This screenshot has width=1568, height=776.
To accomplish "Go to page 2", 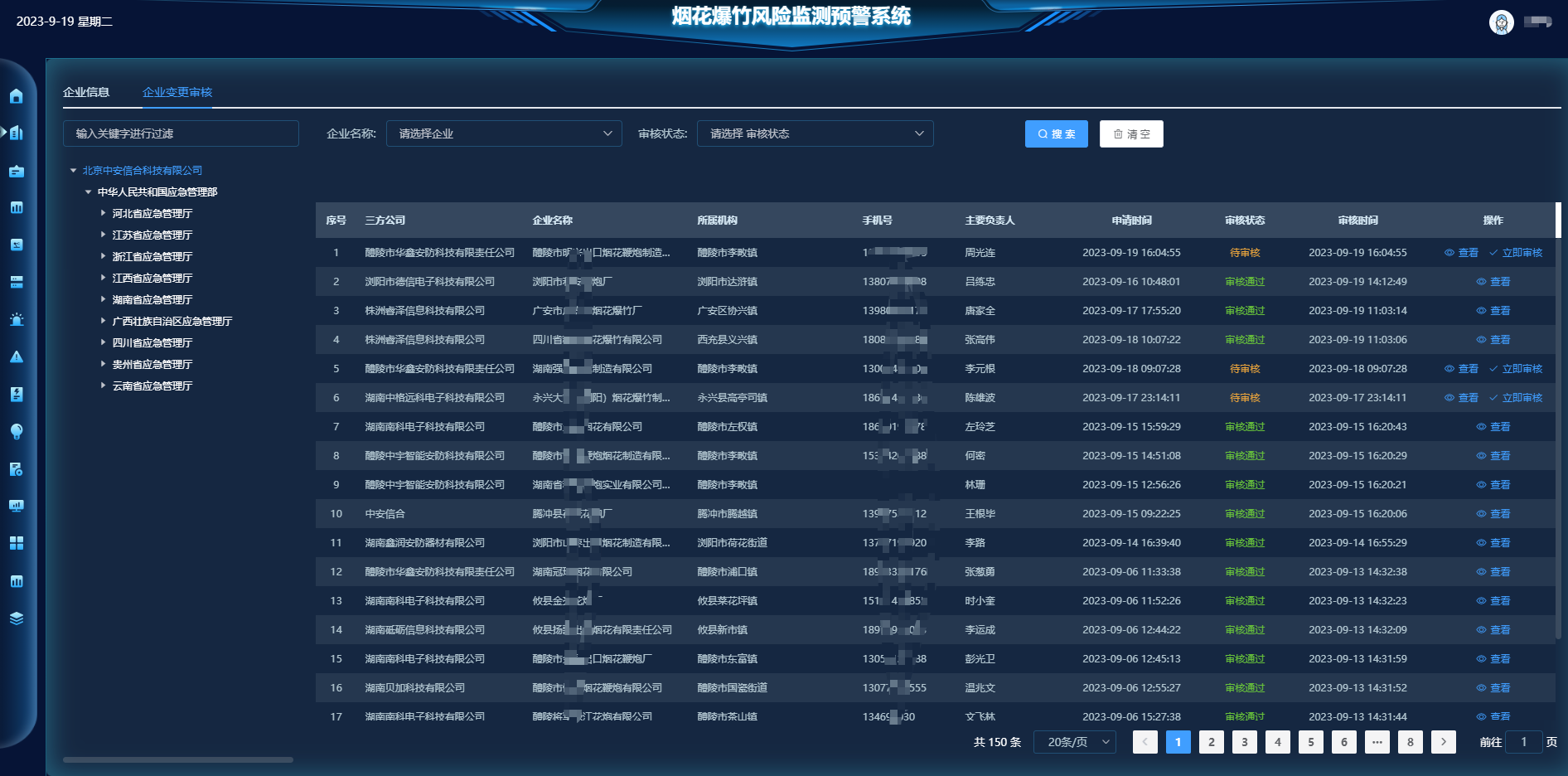I will tap(1212, 742).
